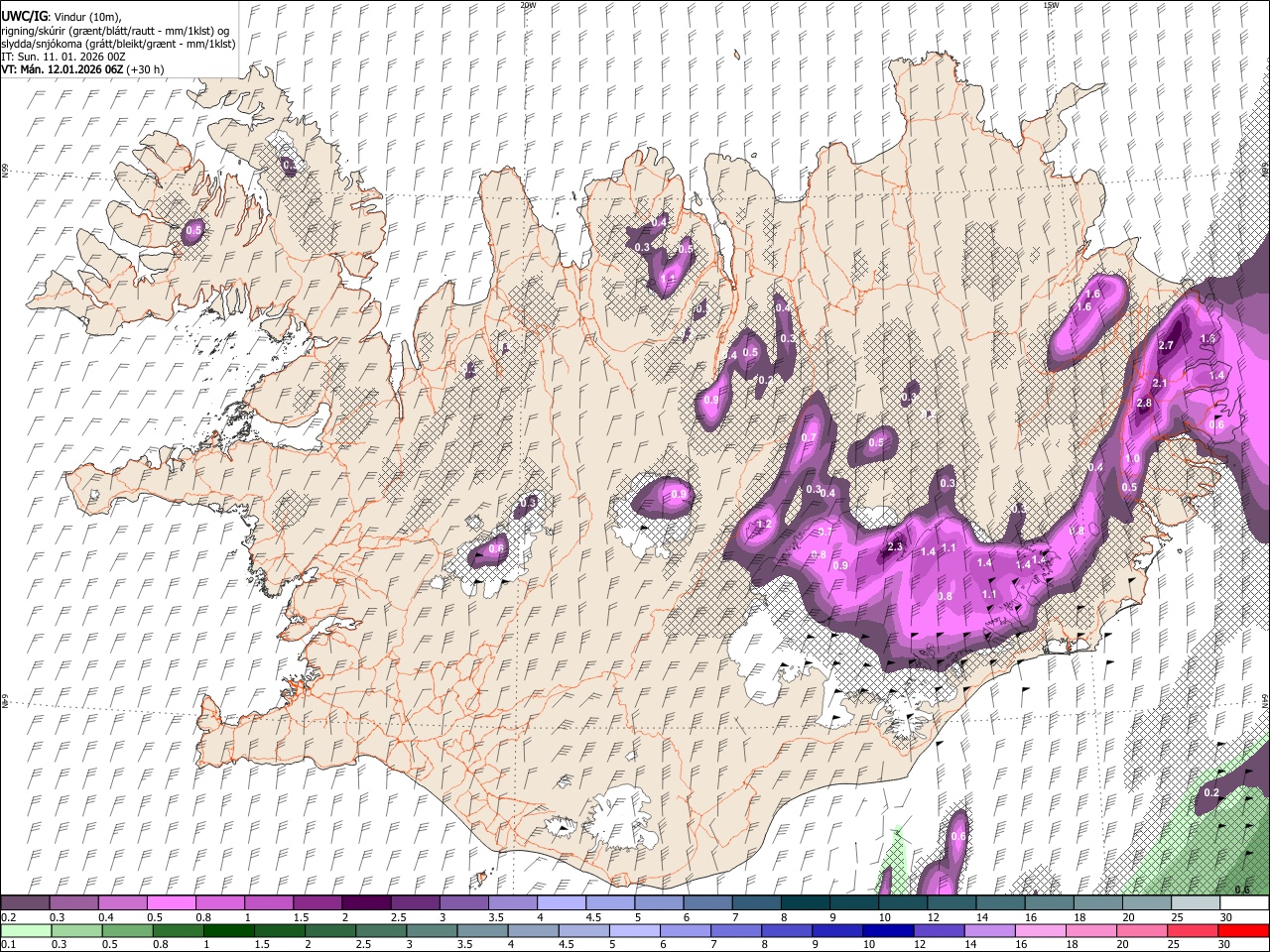
Task: Click the 15W longitude label
Action: point(1051,5)
